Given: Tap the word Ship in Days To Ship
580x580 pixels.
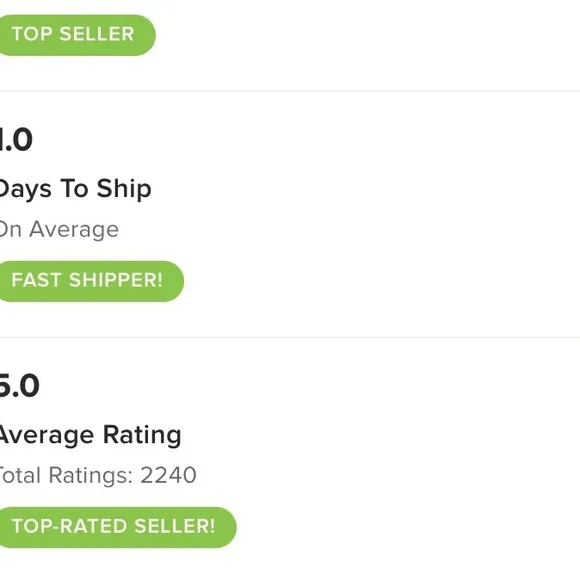Looking at the screenshot, I should [124, 189].
